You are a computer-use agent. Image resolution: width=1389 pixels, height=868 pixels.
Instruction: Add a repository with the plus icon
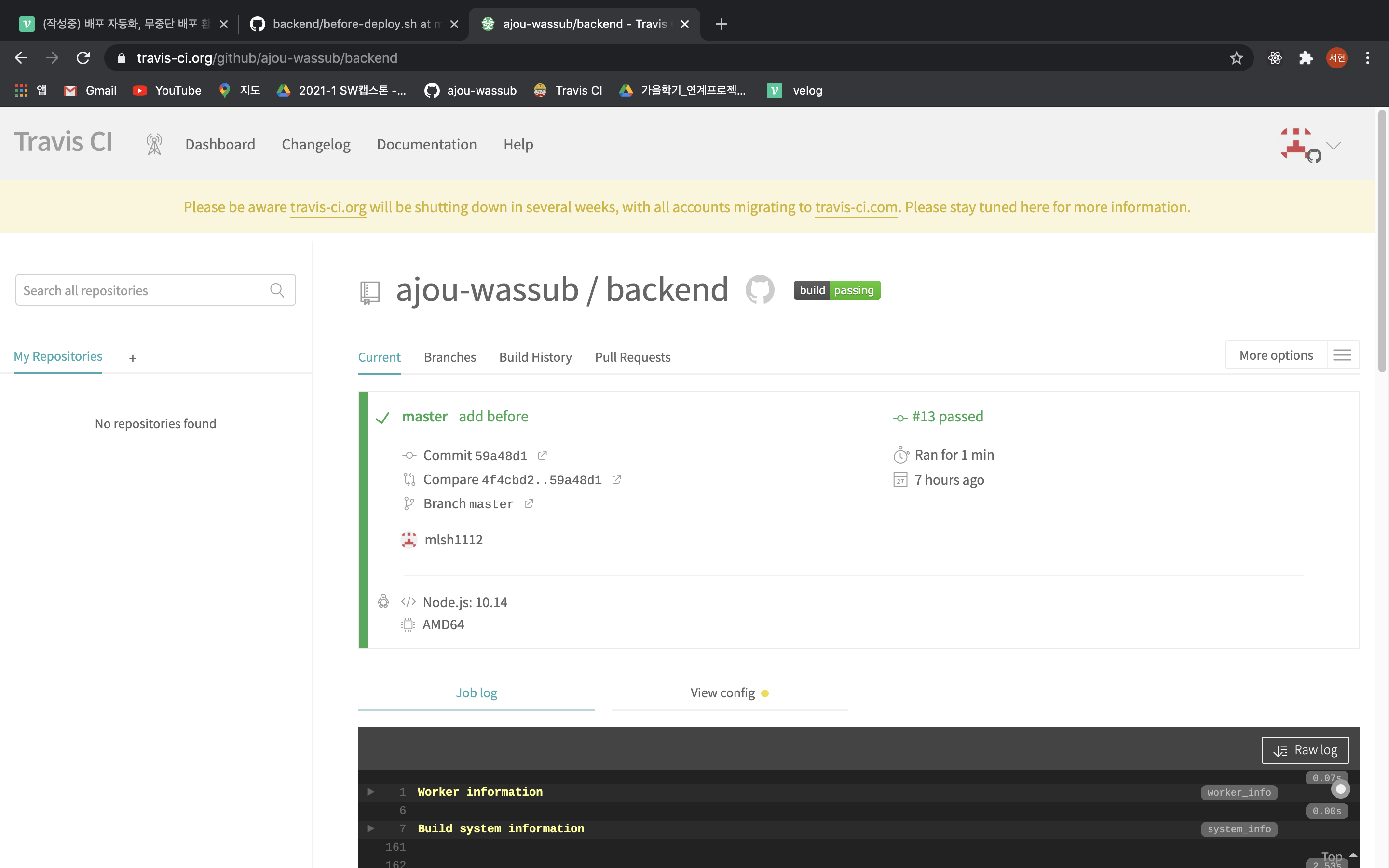click(133, 358)
